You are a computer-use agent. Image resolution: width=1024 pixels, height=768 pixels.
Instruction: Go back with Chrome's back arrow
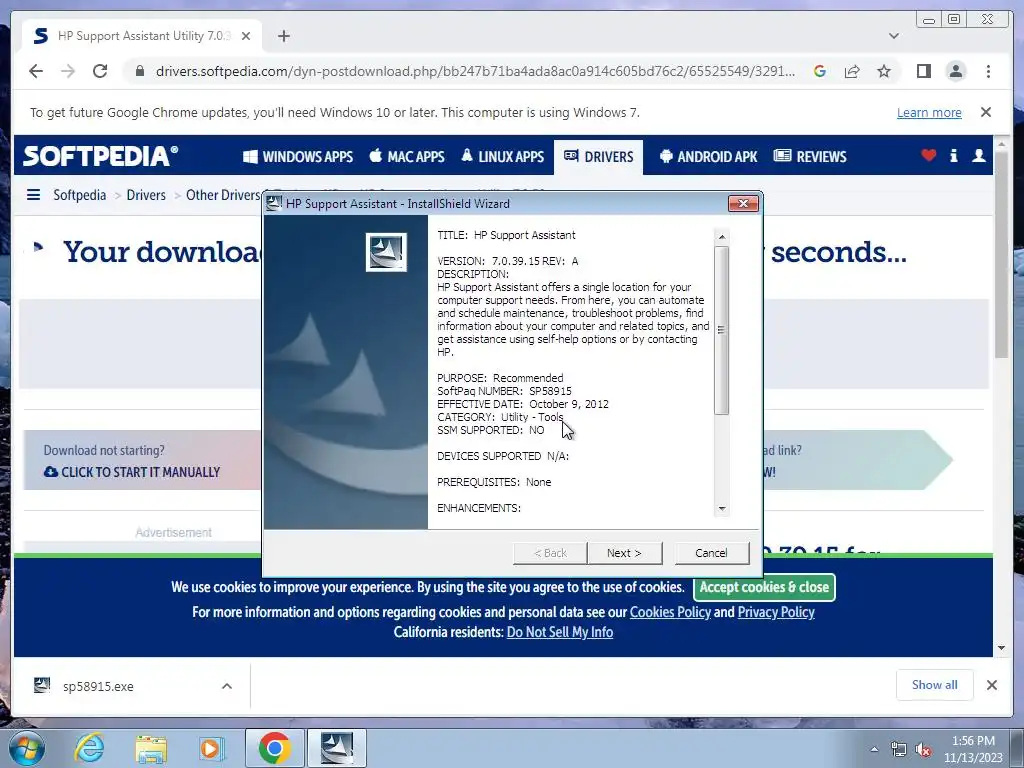point(36,71)
